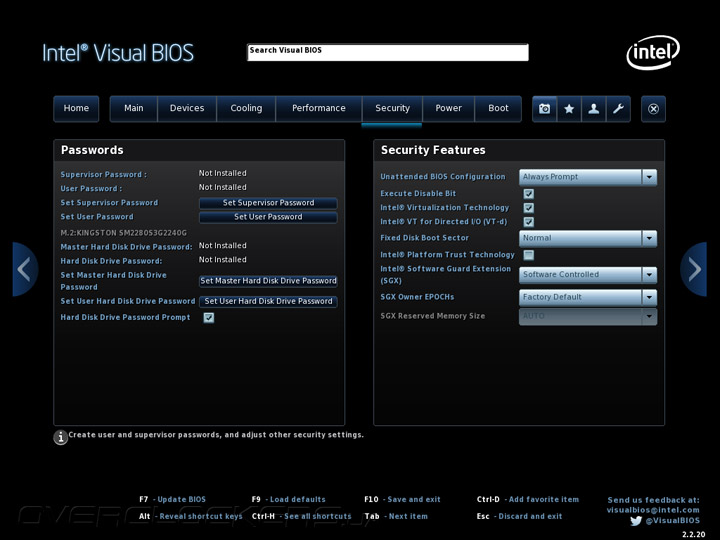Expand the Fixed Disk Boot Sector dropdown

click(x=588, y=238)
